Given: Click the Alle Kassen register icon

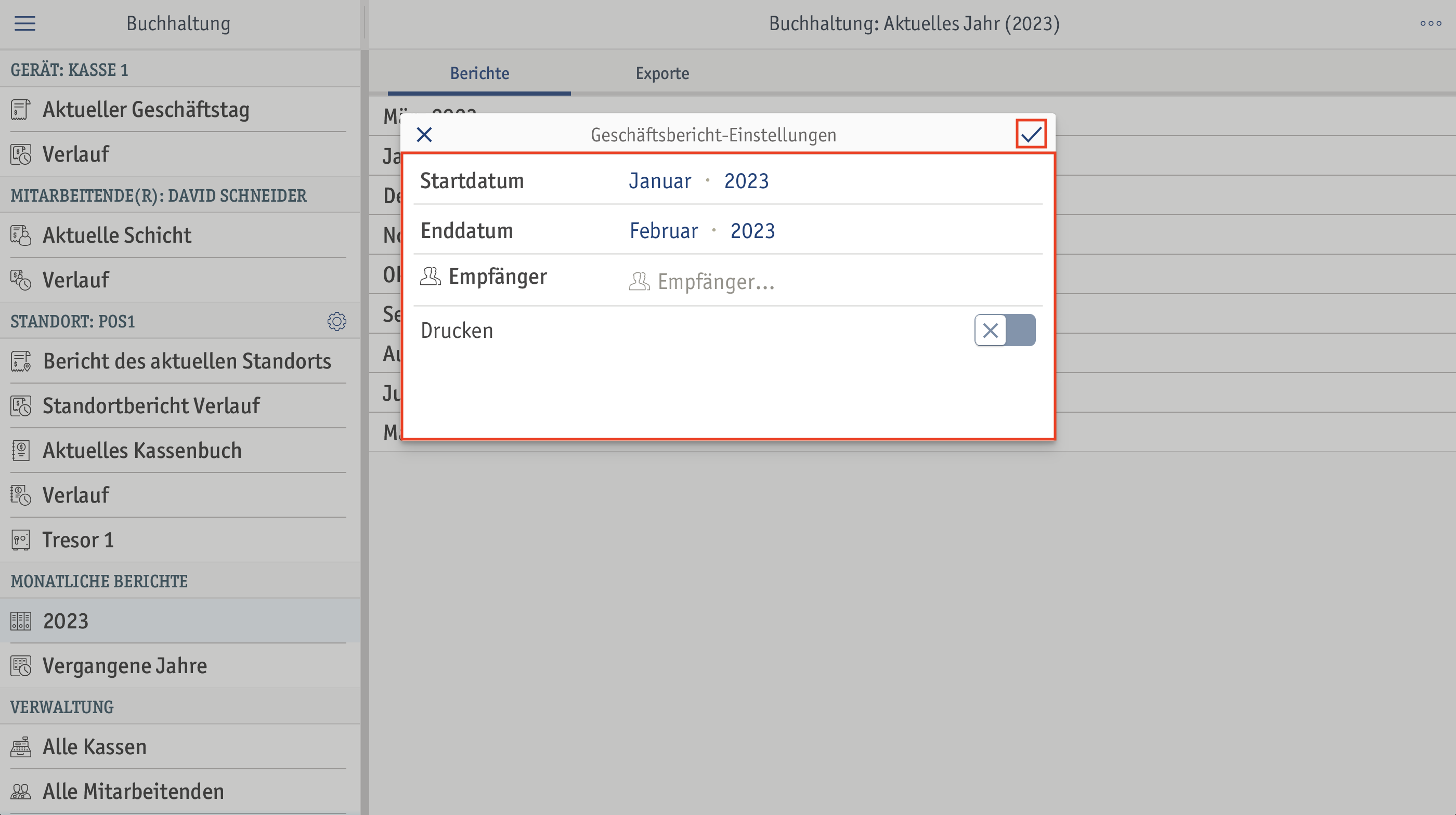Looking at the screenshot, I should tap(21, 747).
